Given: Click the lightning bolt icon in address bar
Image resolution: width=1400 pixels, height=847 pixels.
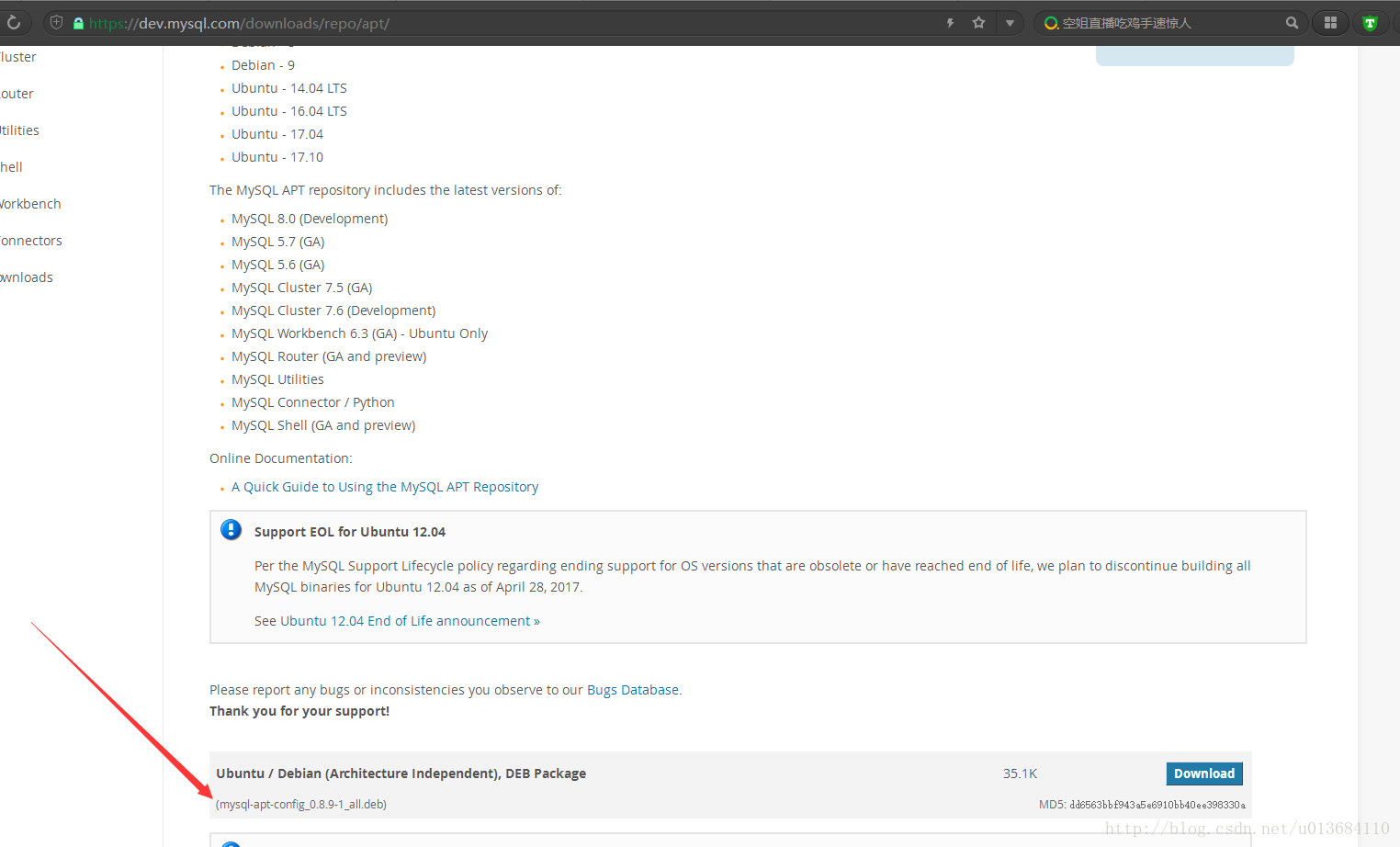Looking at the screenshot, I should click(x=950, y=23).
